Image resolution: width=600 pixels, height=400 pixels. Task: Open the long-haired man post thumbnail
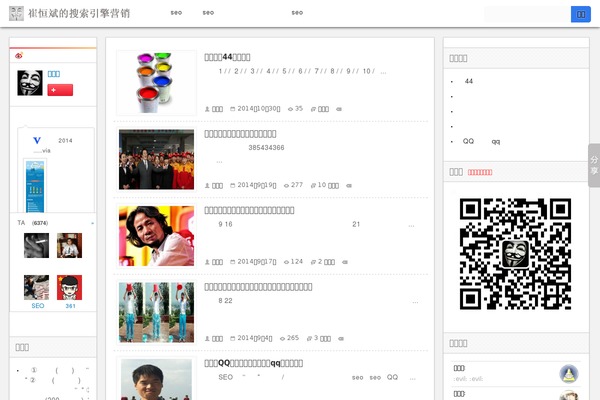(x=157, y=236)
